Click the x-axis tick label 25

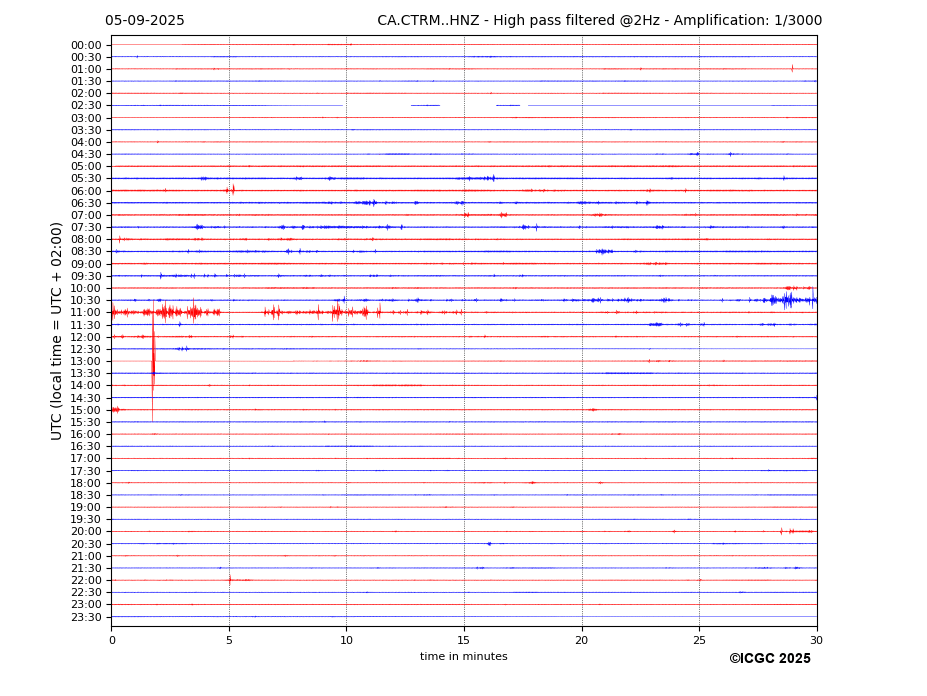tap(699, 640)
